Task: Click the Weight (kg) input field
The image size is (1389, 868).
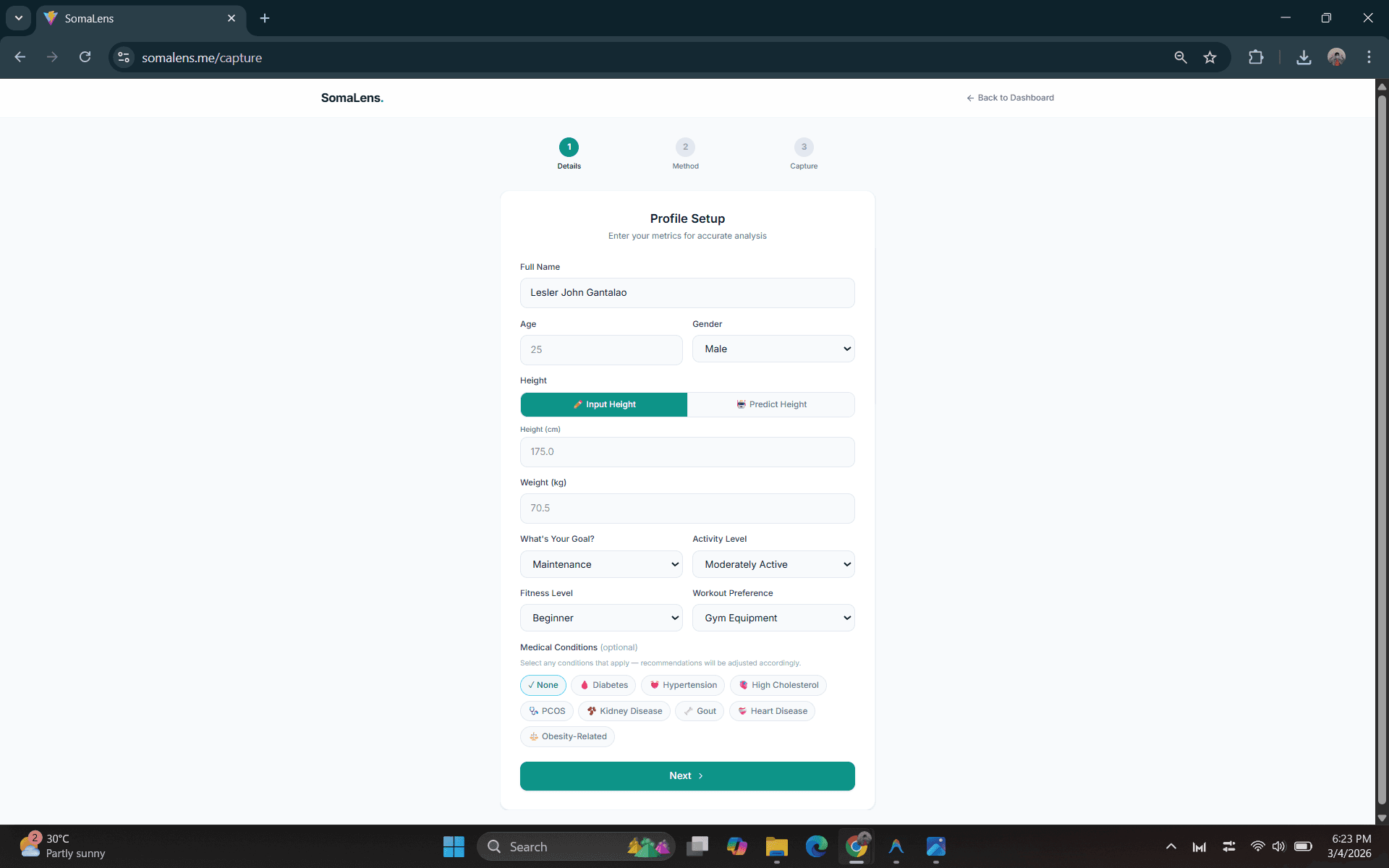Action: (x=687, y=509)
